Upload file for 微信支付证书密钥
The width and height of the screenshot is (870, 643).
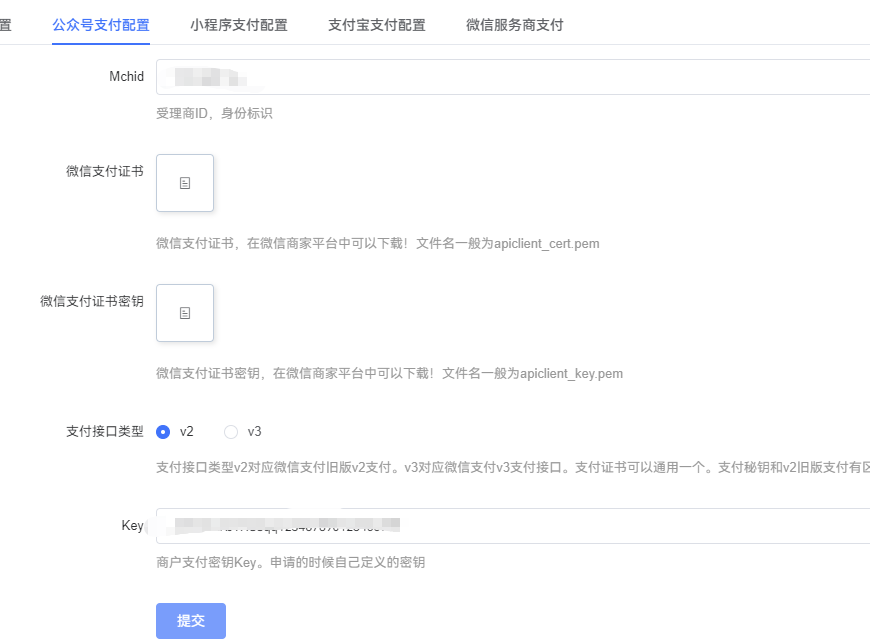pos(185,313)
